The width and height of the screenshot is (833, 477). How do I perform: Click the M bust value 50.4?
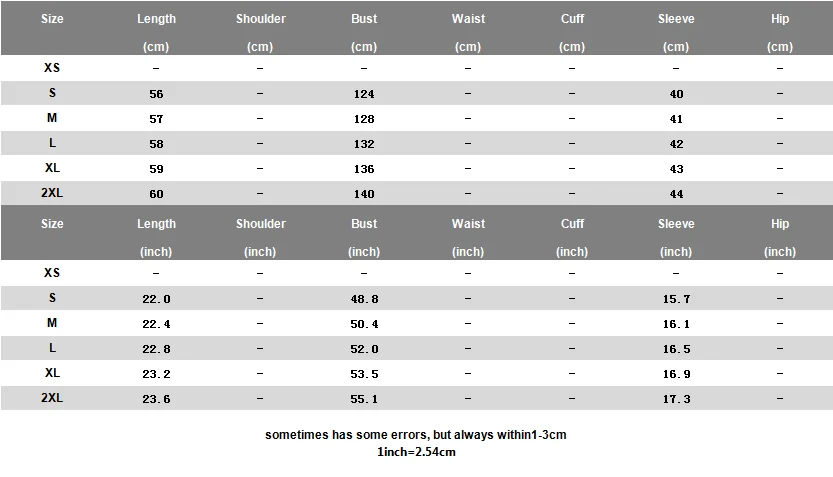pyautogui.click(x=364, y=324)
